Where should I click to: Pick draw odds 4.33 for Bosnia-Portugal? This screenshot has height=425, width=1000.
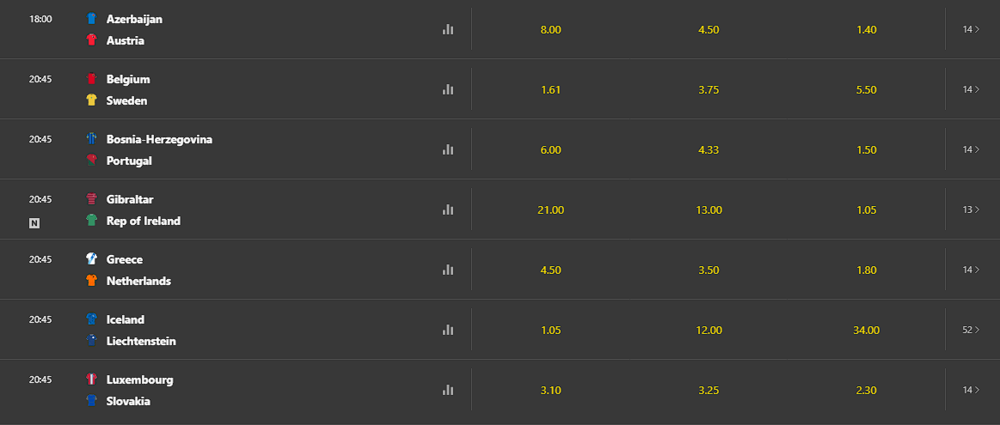pos(708,150)
